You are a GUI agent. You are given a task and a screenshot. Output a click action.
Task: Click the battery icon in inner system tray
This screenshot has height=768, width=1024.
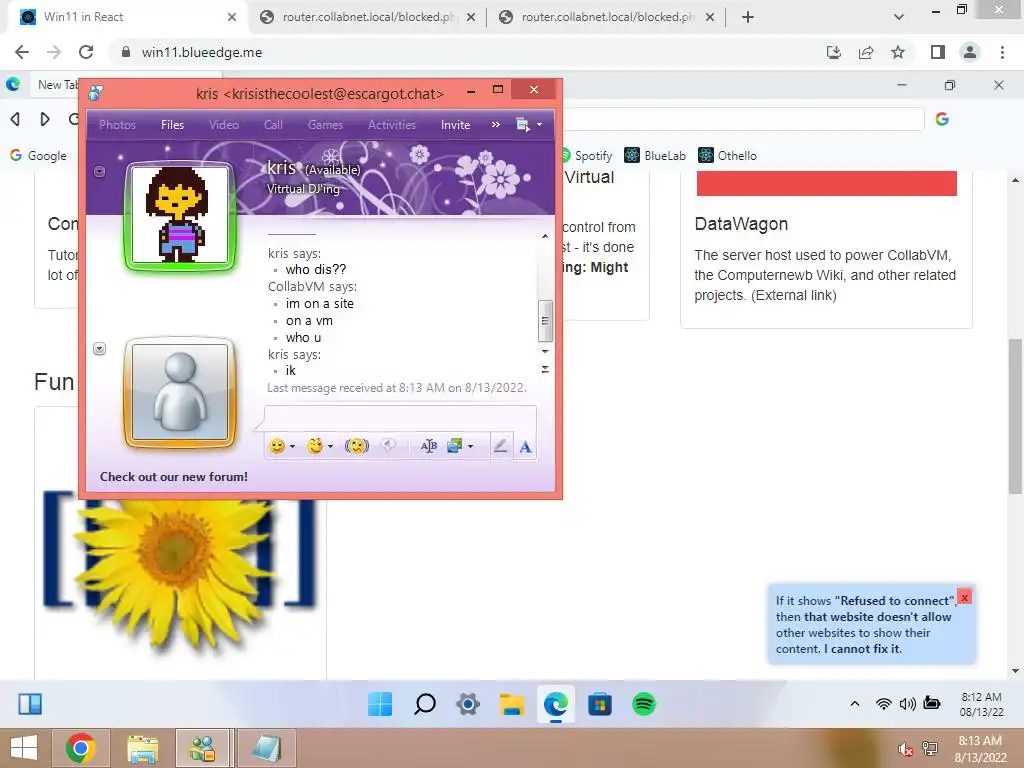tap(932, 703)
